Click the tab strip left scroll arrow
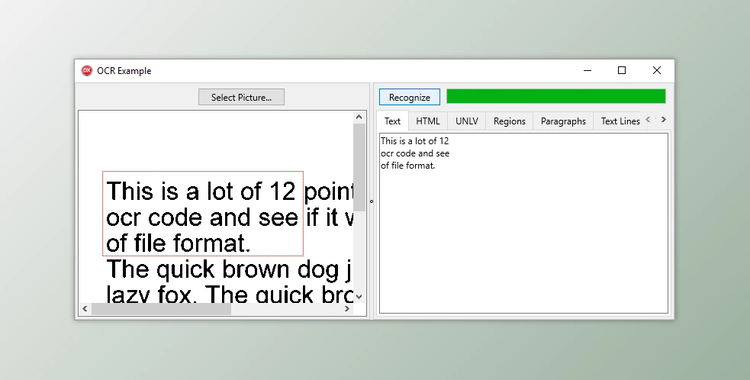This screenshot has width=750, height=380. click(648, 120)
